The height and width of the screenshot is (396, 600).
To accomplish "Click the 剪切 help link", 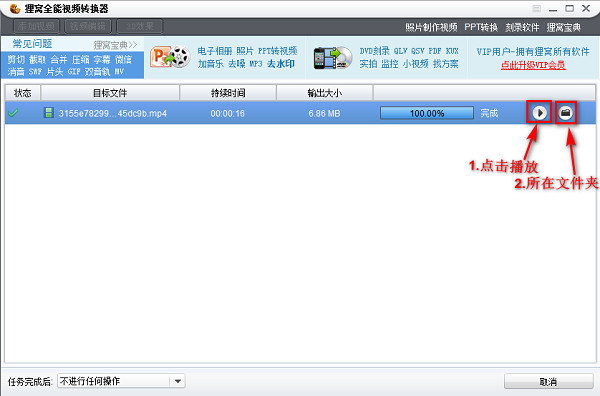I will point(16,60).
